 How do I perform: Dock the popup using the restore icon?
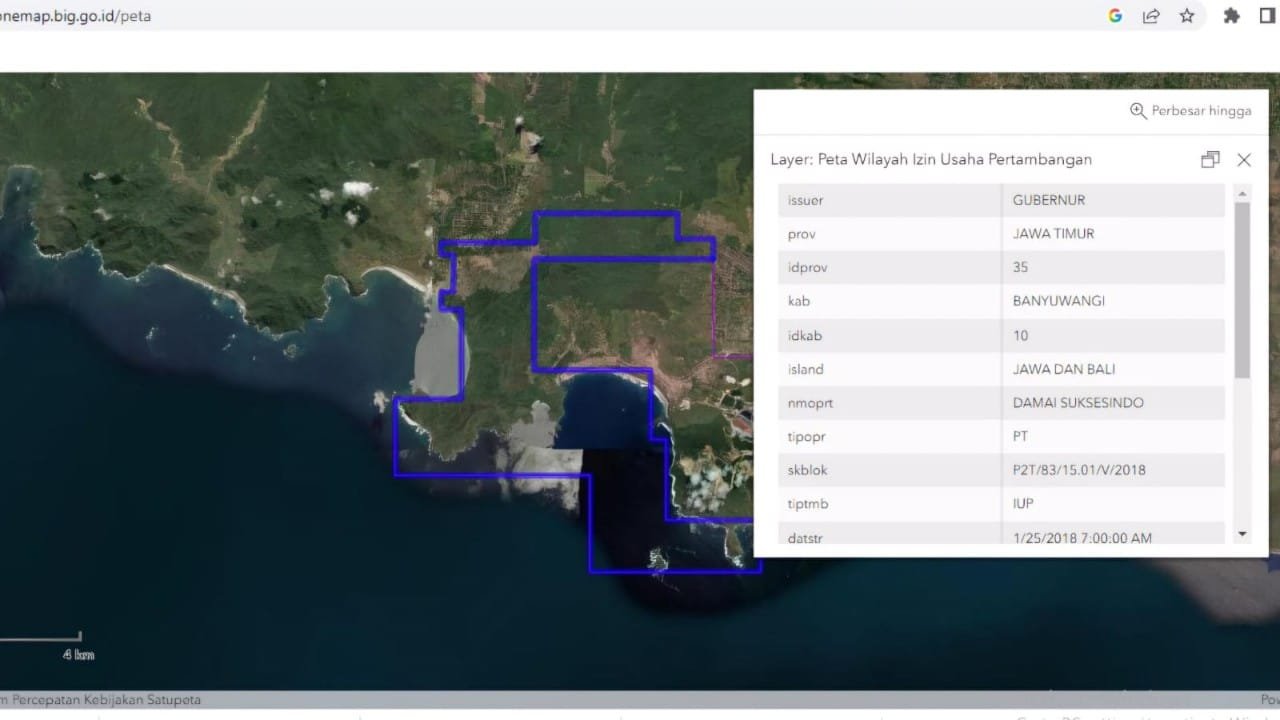[1210, 160]
